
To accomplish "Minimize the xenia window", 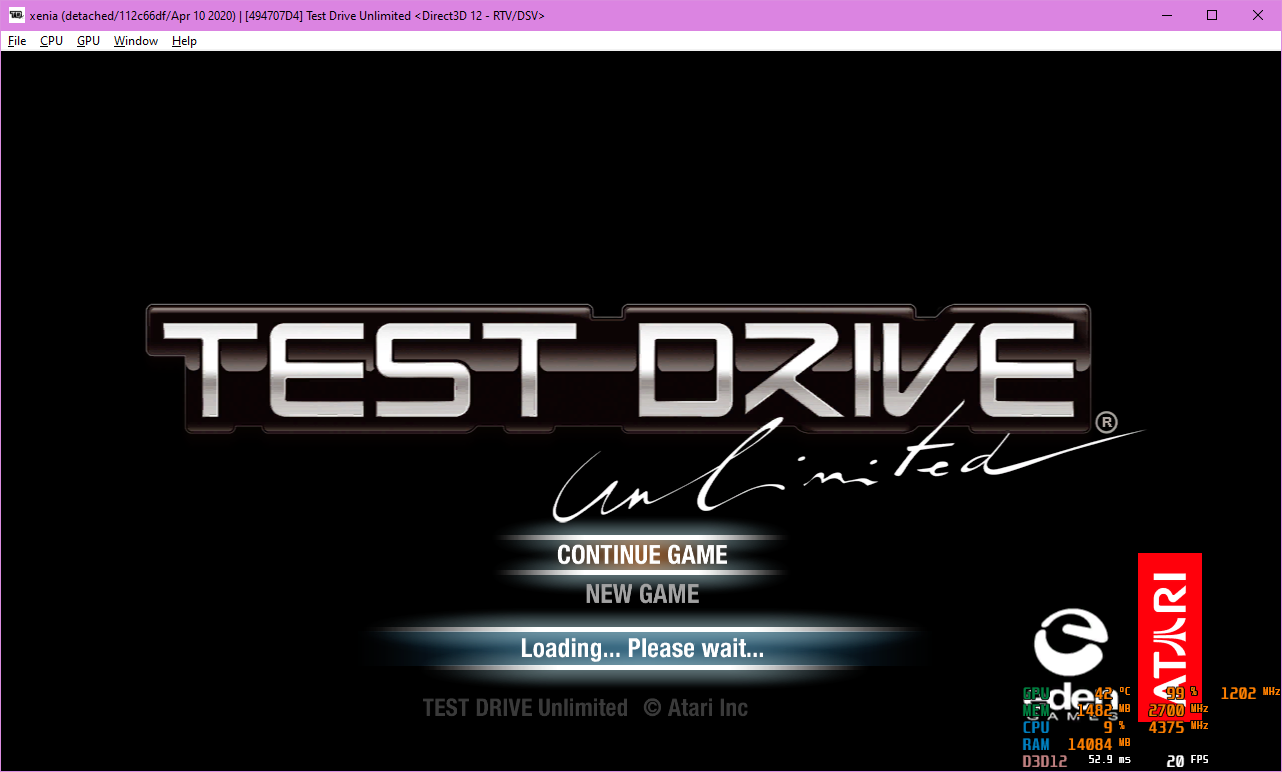I will coord(1166,15).
